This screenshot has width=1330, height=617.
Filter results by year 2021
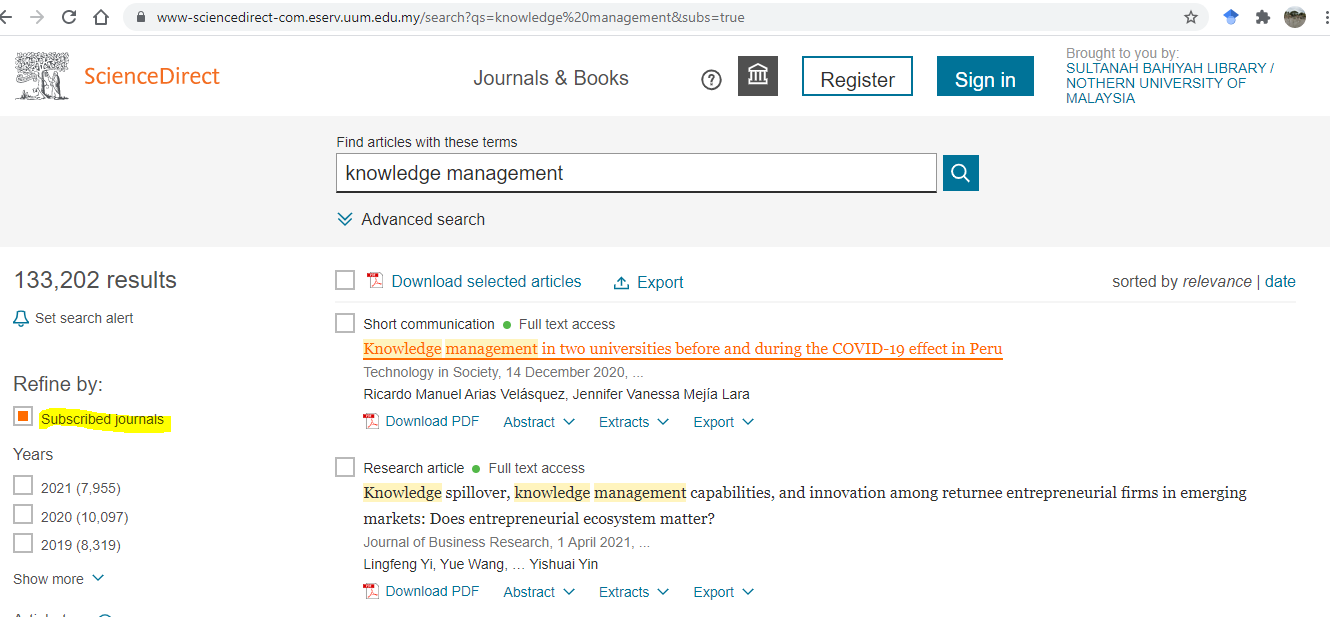[23, 486]
